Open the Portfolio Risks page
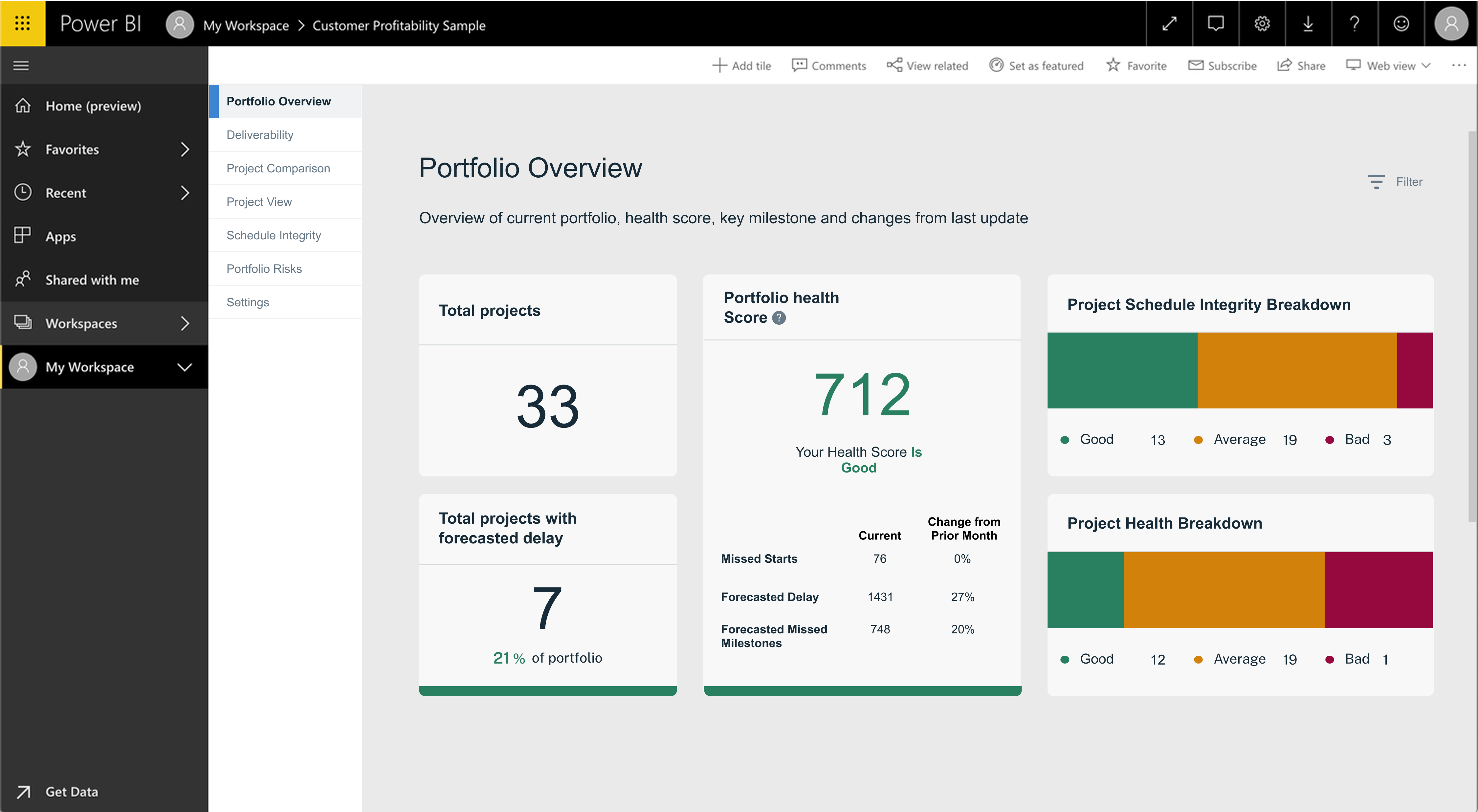The width and height of the screenshot is (1478, 812). (x=264, y=269)
